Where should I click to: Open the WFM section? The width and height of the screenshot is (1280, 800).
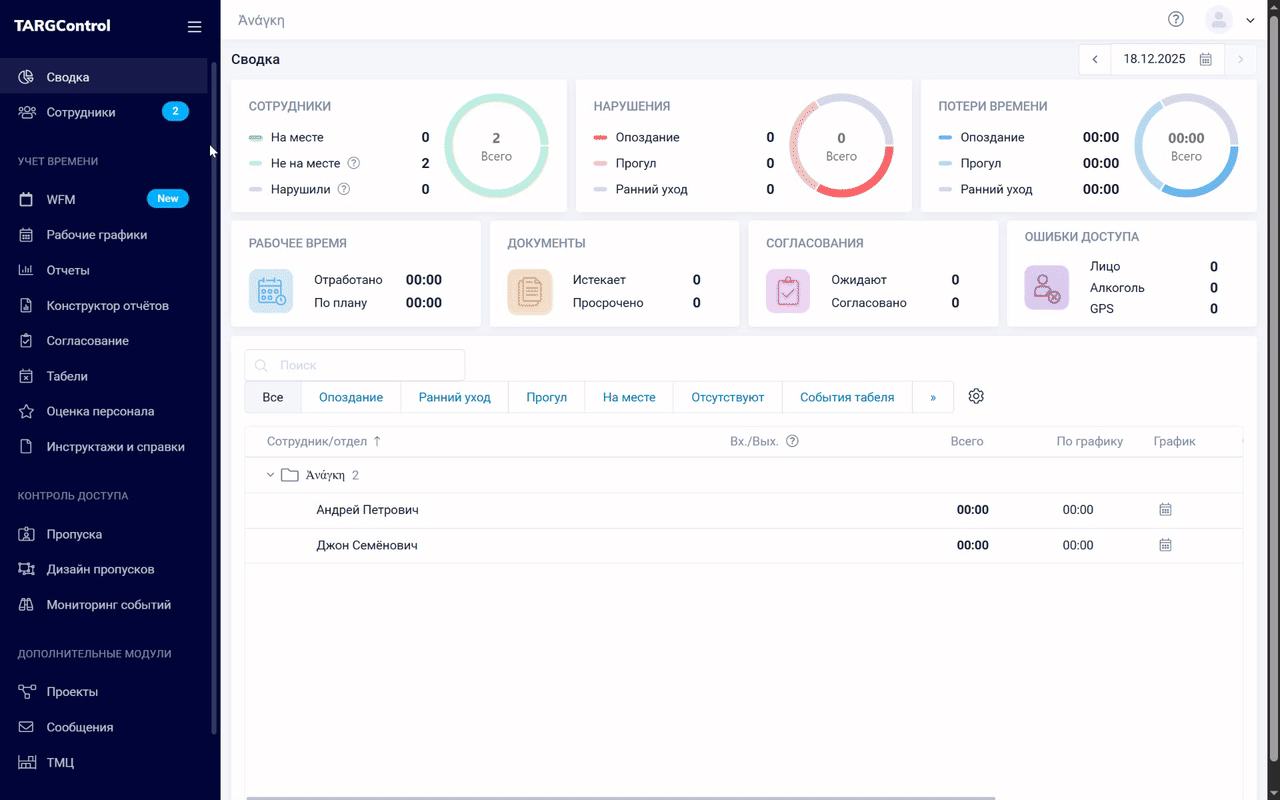pyautogui.click(x=61, y=199)
